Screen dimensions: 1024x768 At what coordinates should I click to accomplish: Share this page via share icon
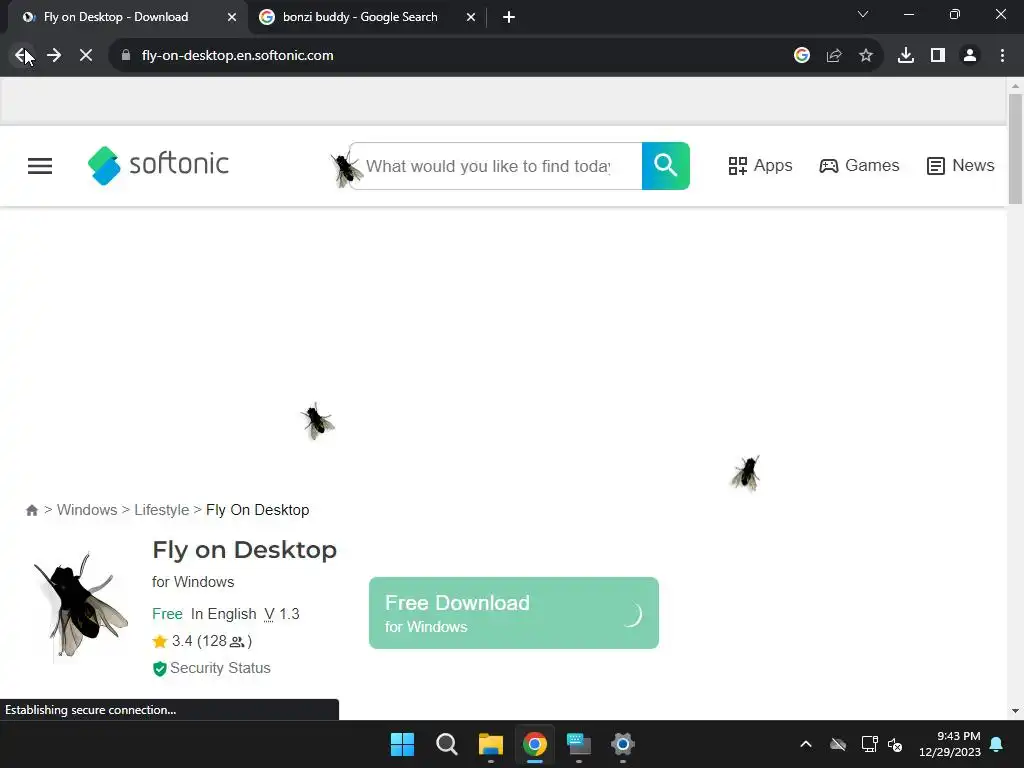(834, 56)
